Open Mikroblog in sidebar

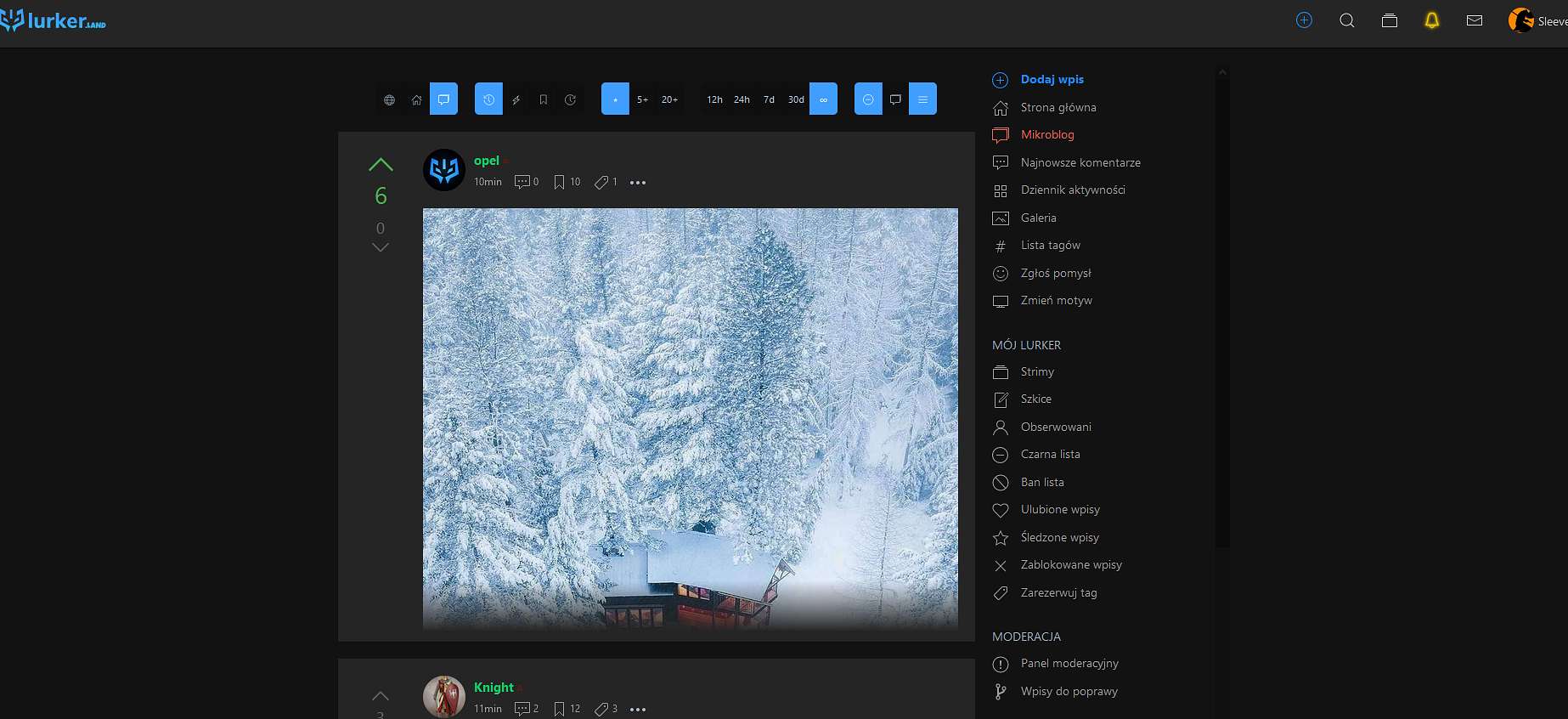click(x=1047, y=134)
